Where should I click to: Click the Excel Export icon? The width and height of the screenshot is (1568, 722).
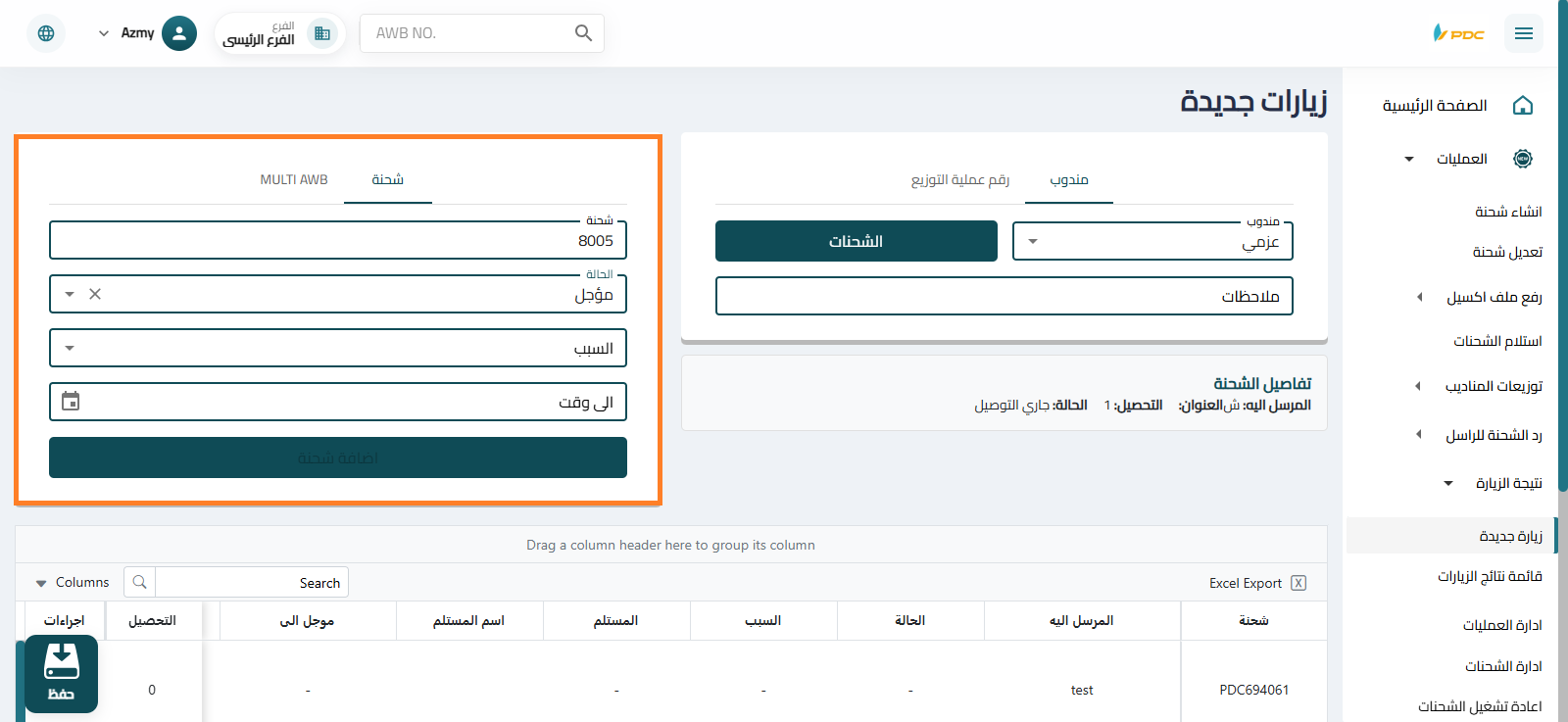click(1298, 583)
